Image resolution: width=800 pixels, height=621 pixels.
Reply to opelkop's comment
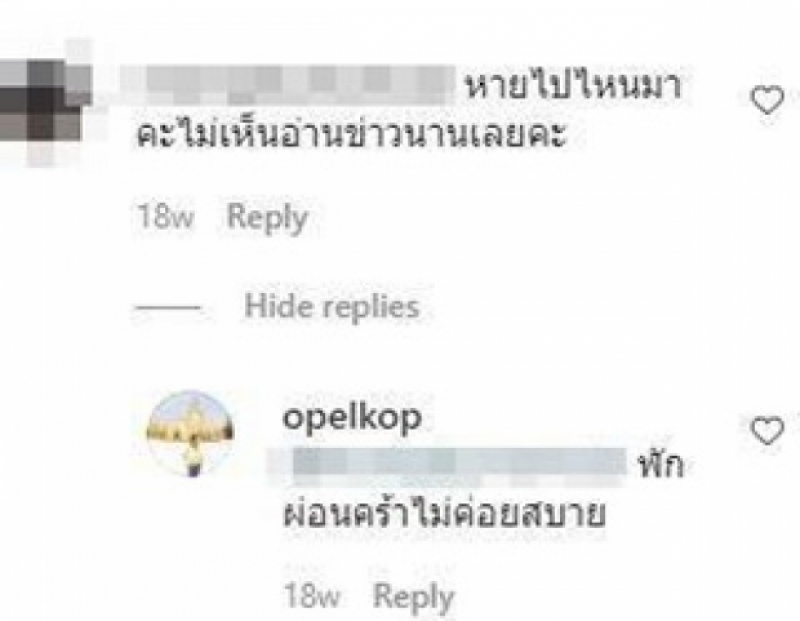click(x=413, y=596)
